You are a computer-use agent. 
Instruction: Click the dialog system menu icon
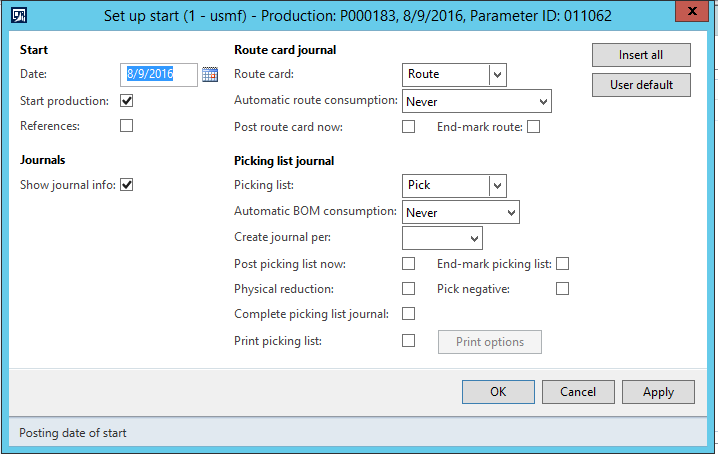click(19, 15)
